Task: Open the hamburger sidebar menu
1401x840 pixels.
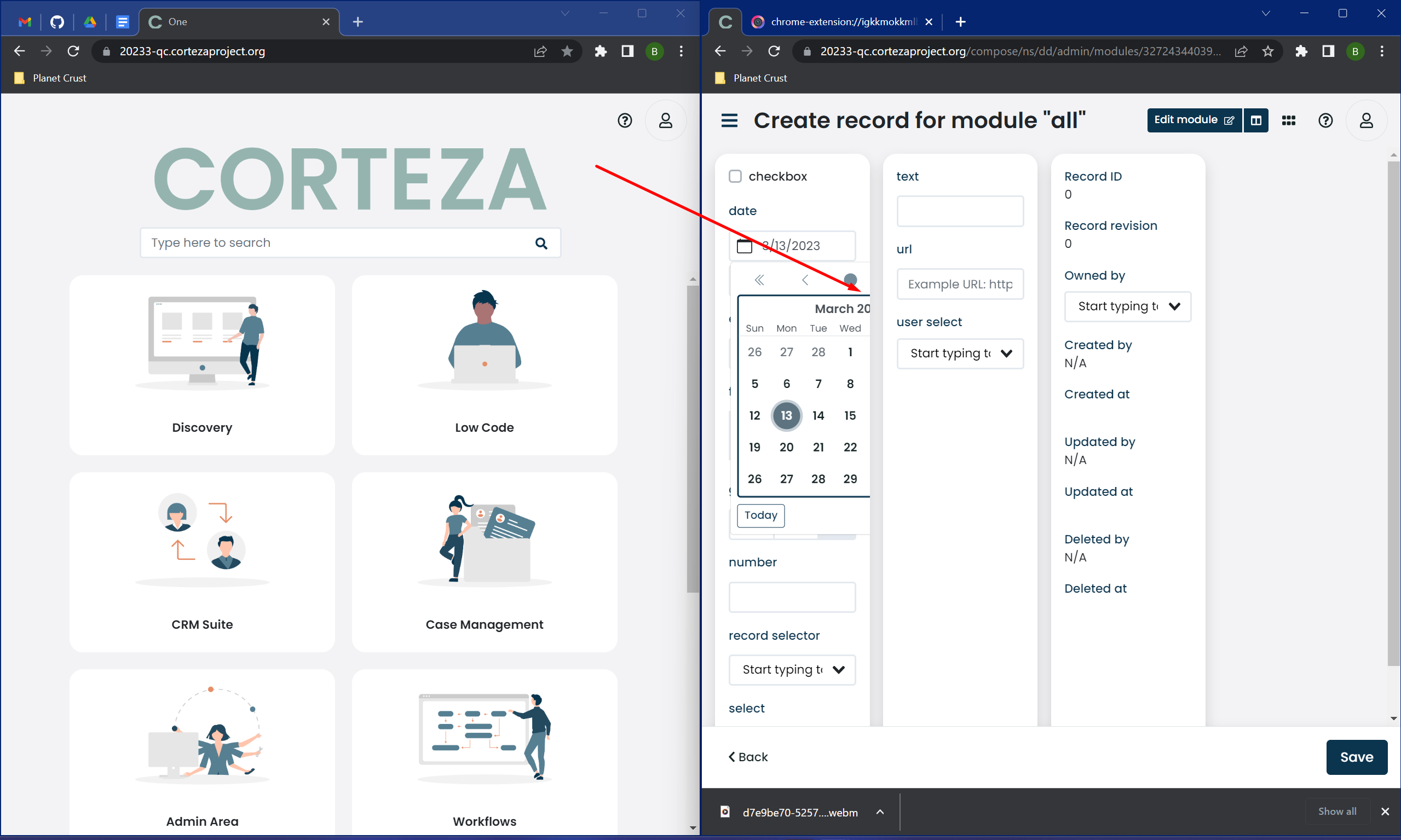Action: (729, 120)
